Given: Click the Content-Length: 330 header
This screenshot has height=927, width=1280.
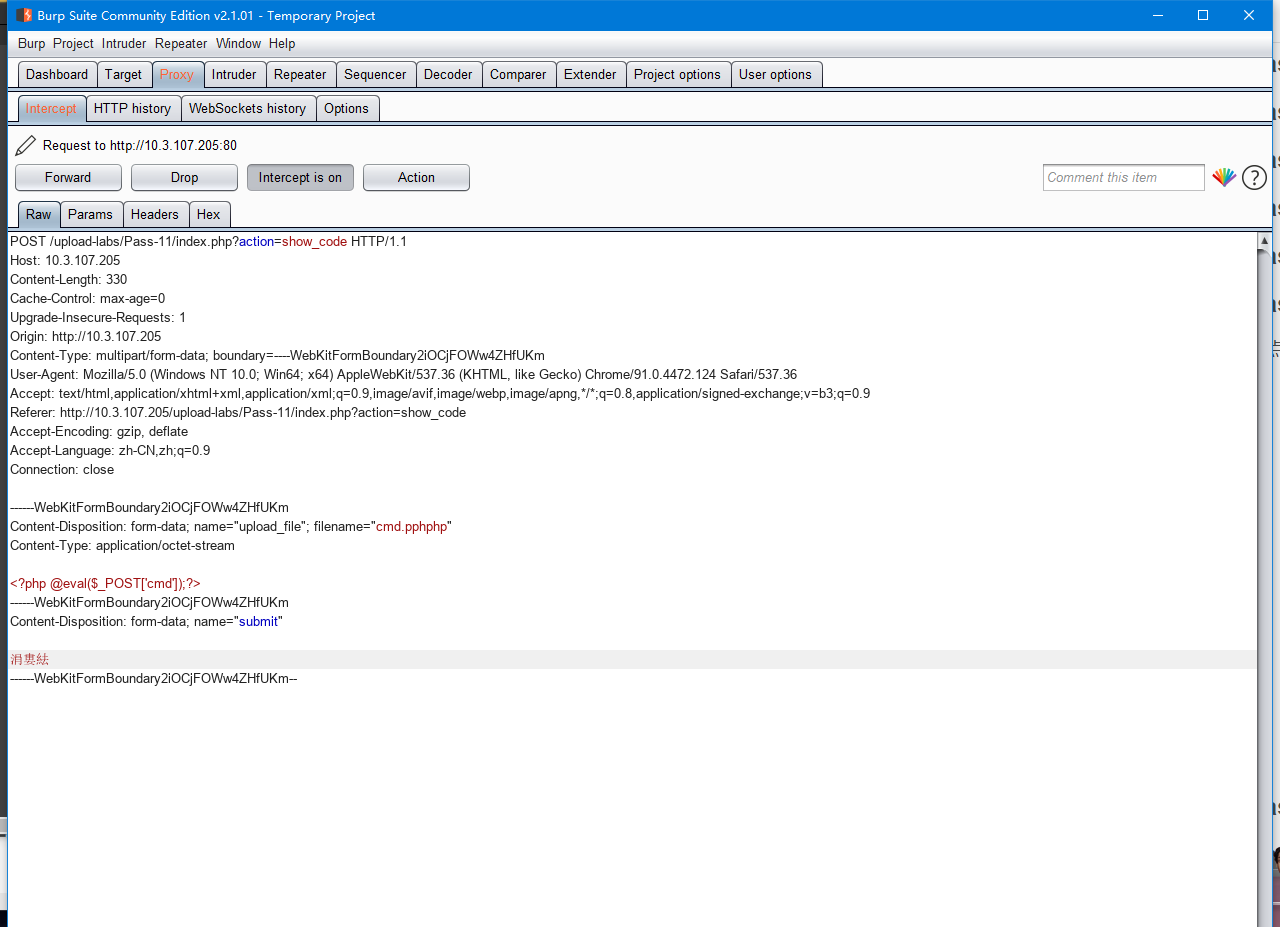Looking at the screenshot, I should click(69, 280).
